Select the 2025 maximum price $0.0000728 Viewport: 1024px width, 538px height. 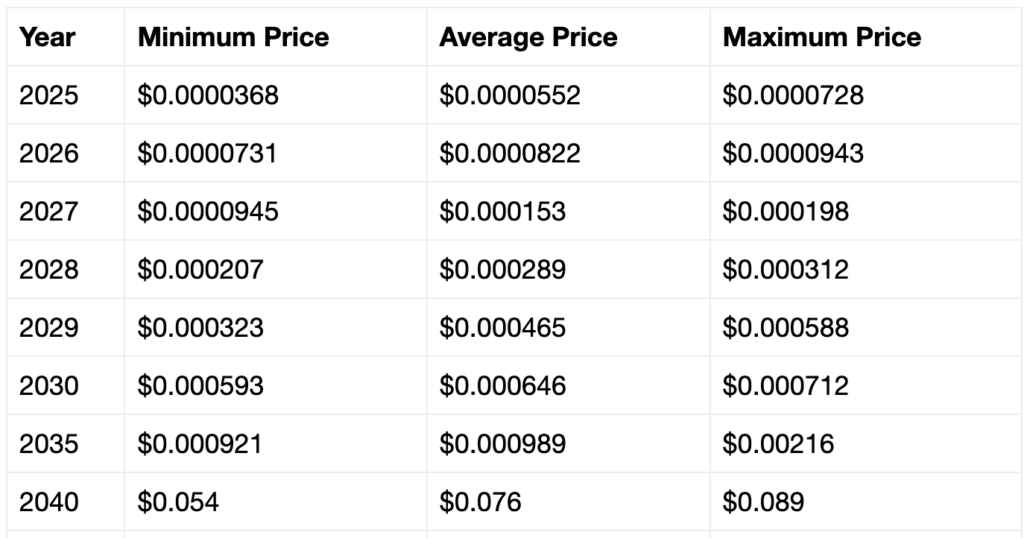pyautogui.click(x=793, y=95)
